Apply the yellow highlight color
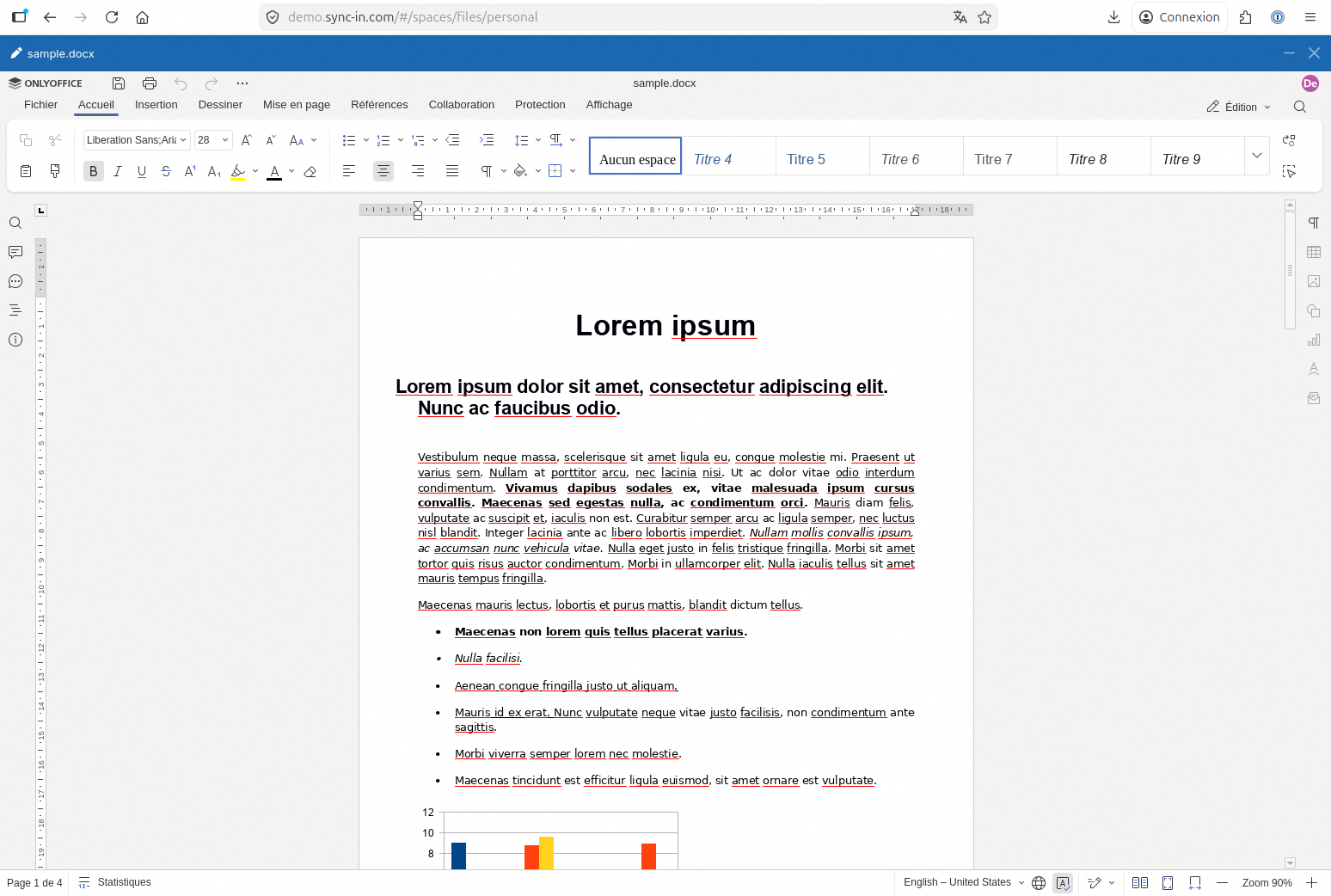The height and width of the screenshot is (896, 1331). 238,171
